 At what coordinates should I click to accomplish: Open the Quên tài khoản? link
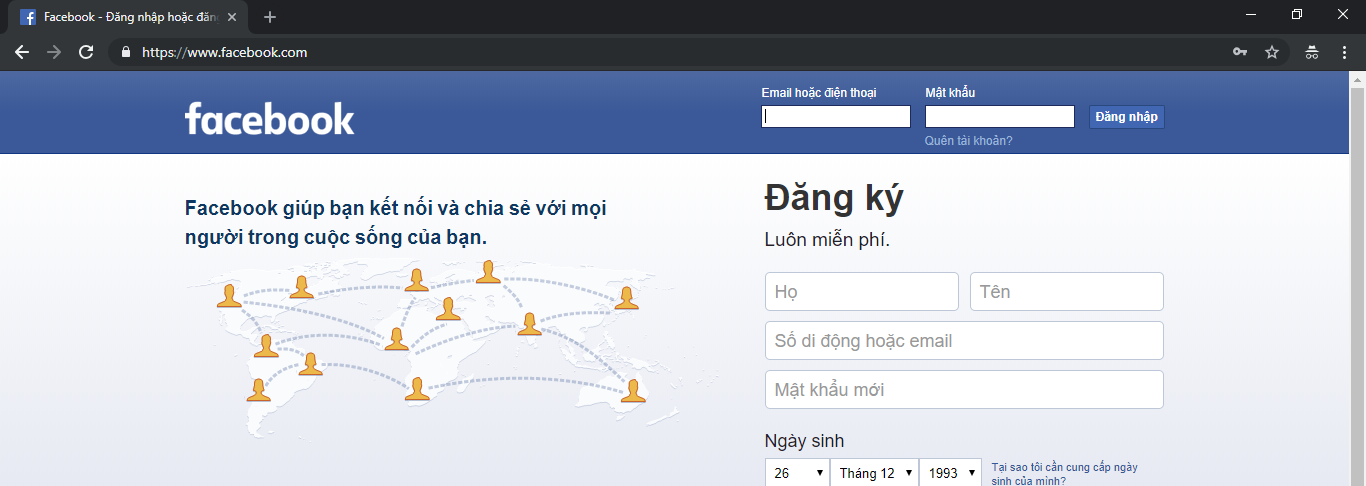pyautogui.click(x=969, y=141)
